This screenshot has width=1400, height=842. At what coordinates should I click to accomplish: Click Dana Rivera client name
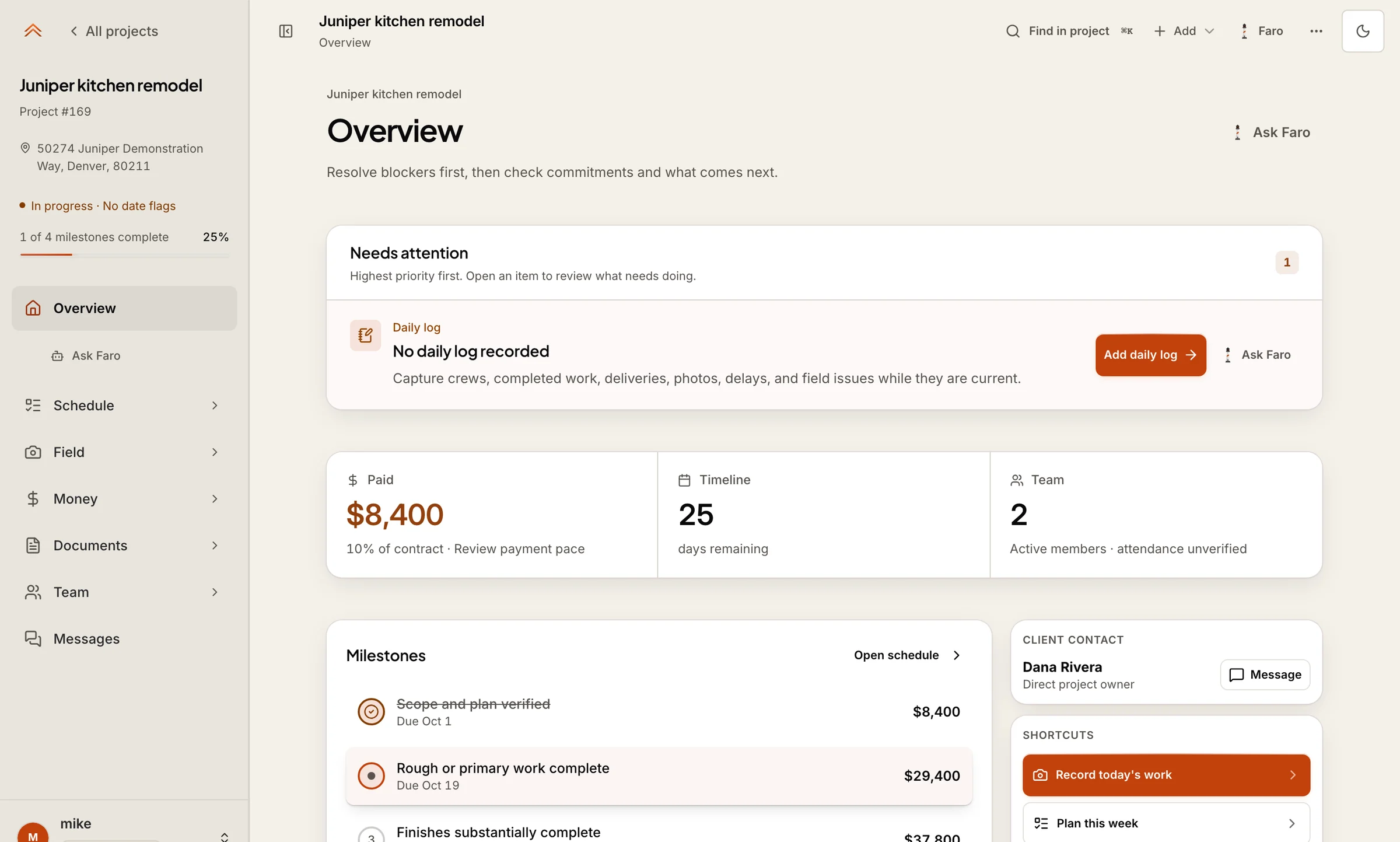pos(1062,667)
